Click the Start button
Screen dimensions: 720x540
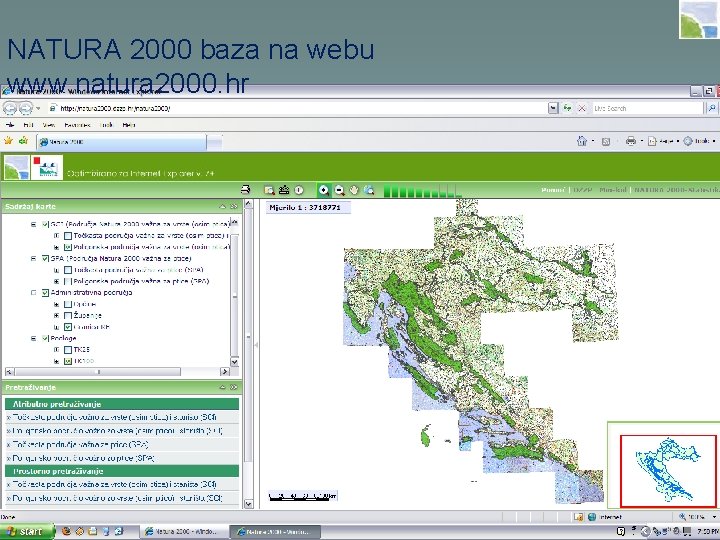point(27,532)
